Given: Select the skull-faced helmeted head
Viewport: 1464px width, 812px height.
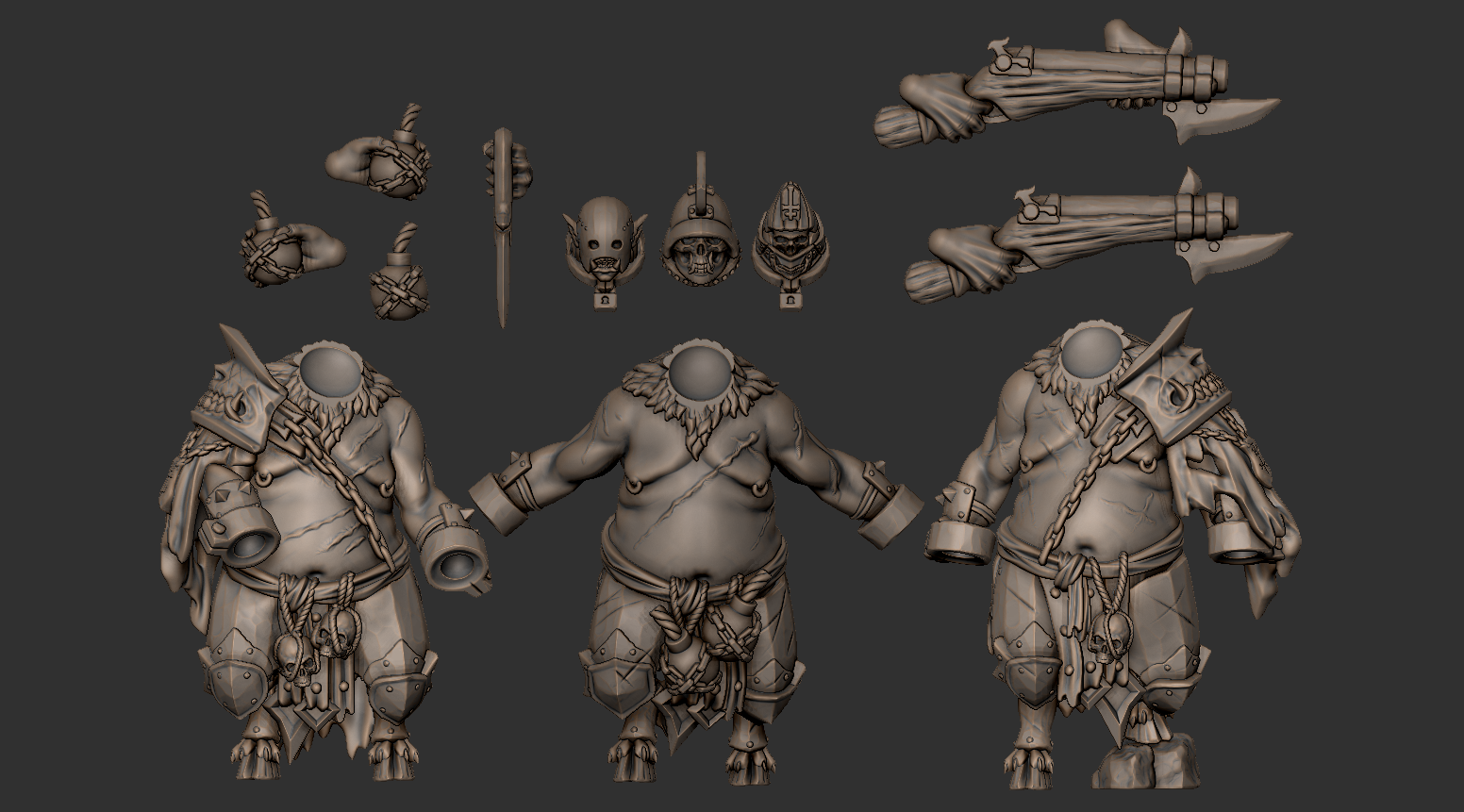Looking at the screenshot, I should [x=700, y=236].
